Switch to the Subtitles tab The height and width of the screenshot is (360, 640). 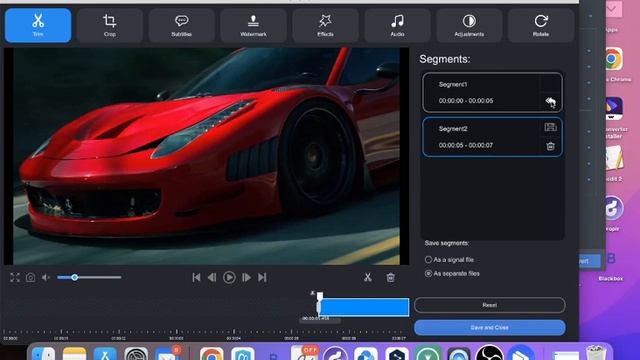(182, 25)
